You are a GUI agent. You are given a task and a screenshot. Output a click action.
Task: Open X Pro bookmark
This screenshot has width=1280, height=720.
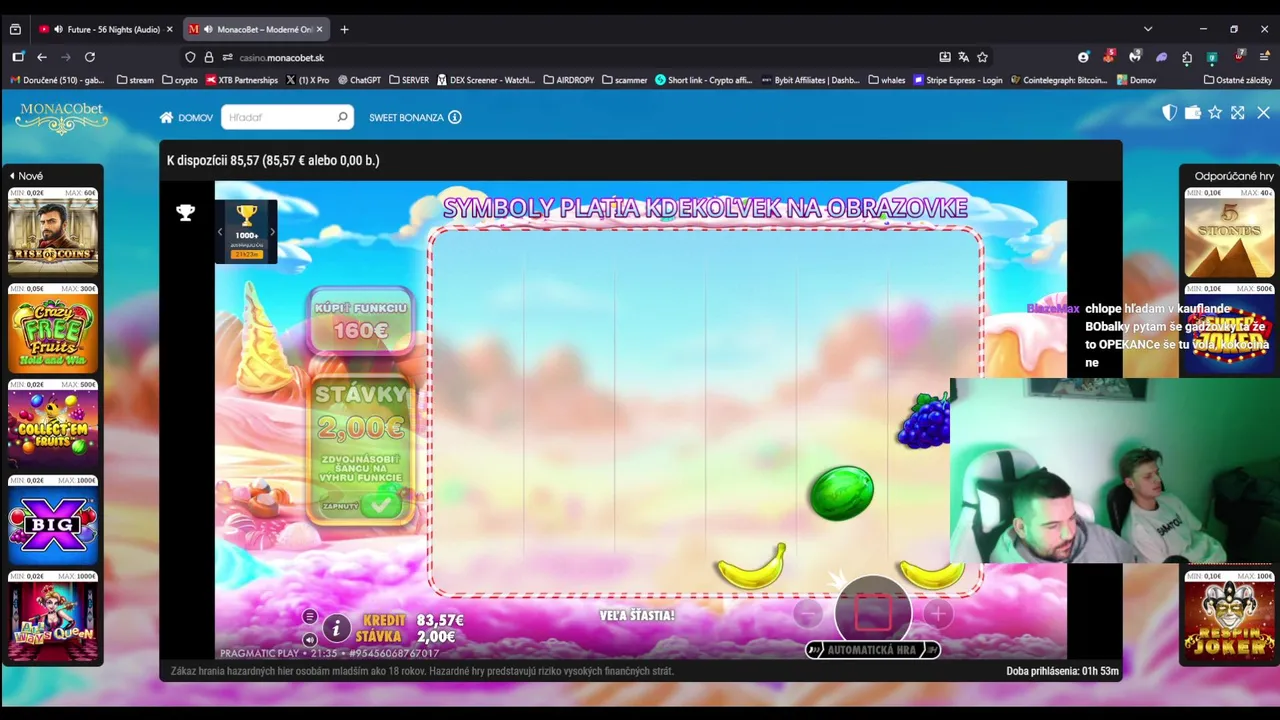point(308,80)
